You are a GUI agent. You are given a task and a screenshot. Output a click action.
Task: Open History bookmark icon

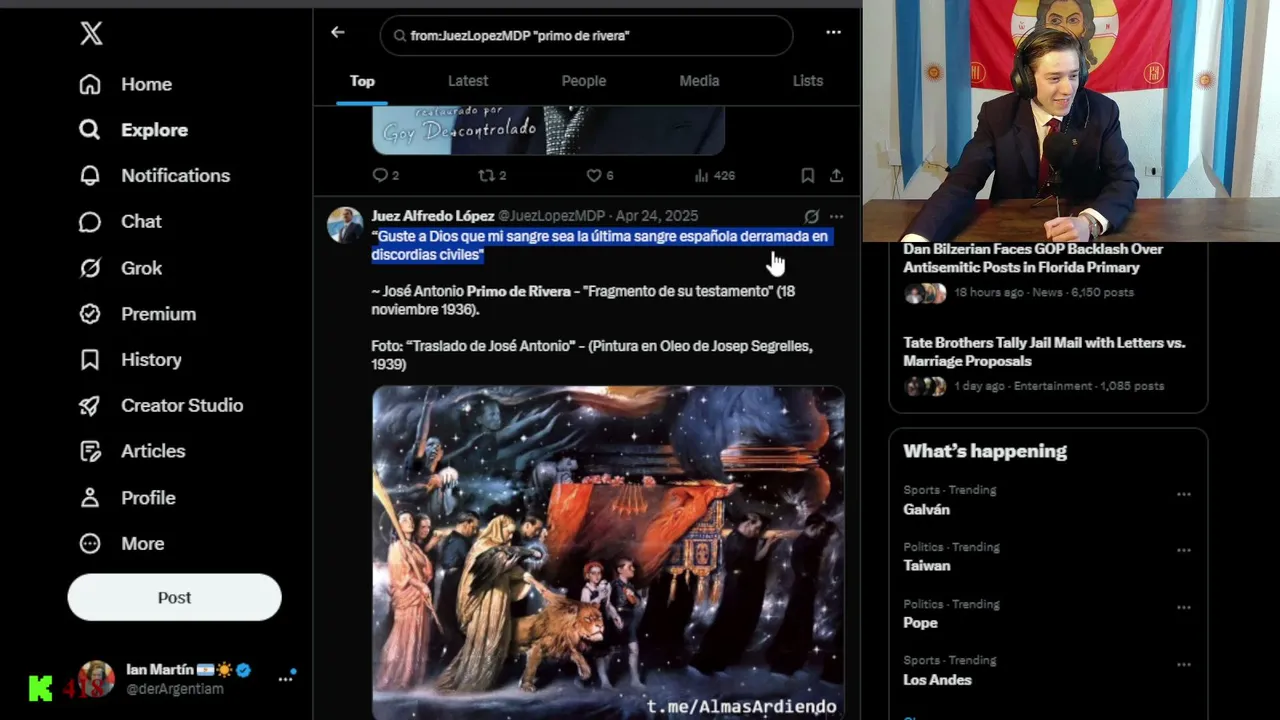click(90, 360)
